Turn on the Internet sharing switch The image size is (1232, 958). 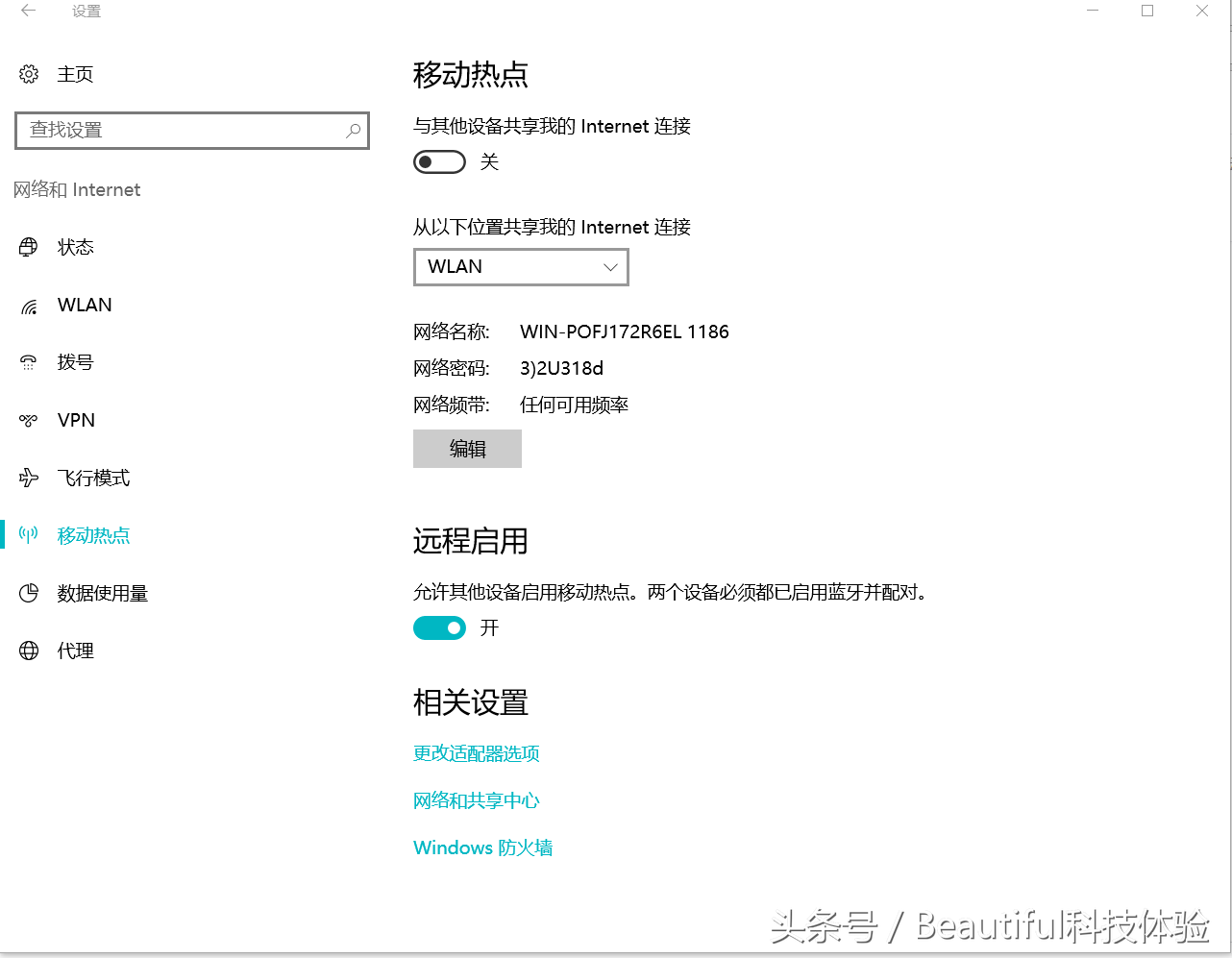tap(439, 161)
